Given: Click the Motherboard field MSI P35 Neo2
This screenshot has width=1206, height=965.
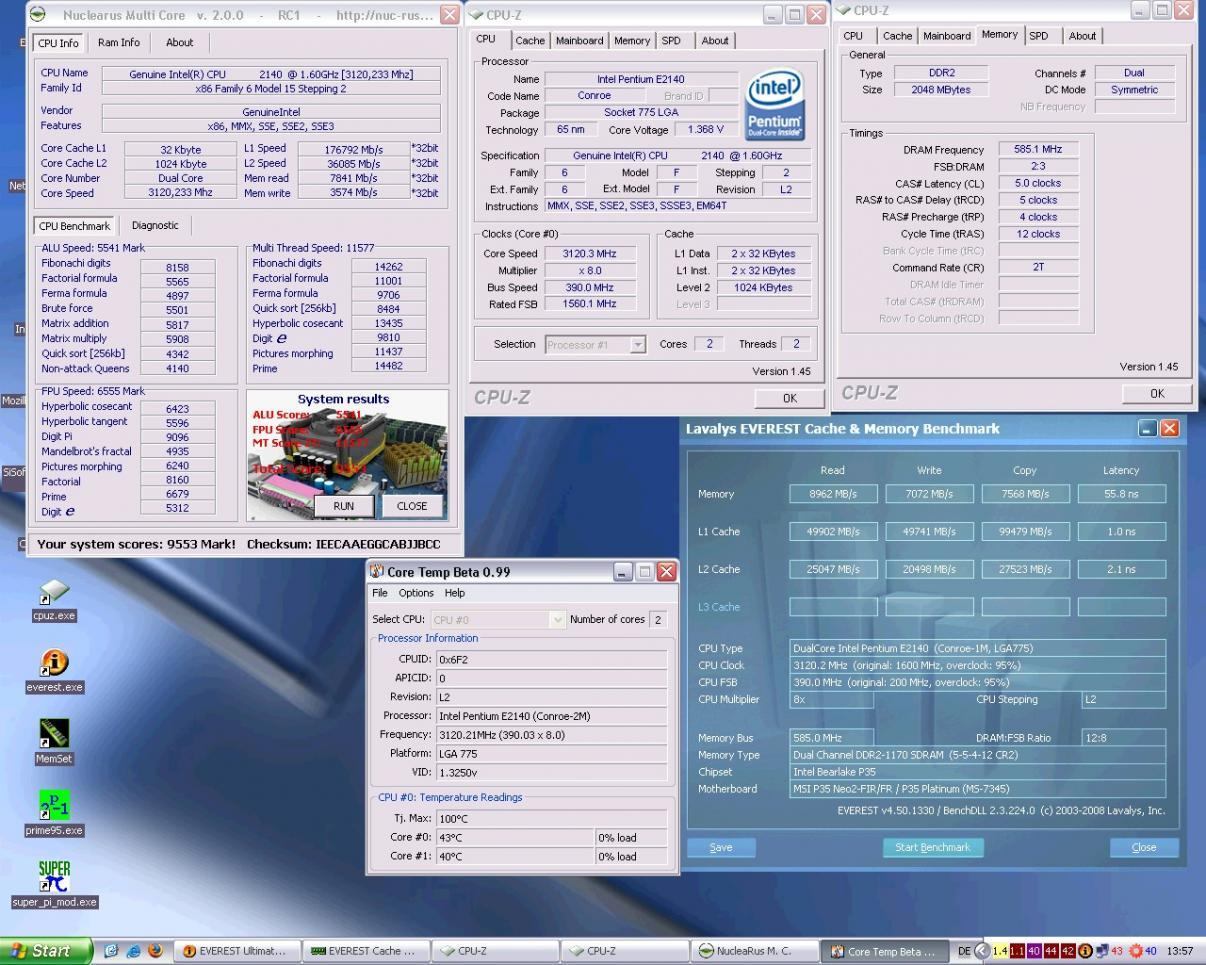Looking at the screenshot, I should 977,789.
